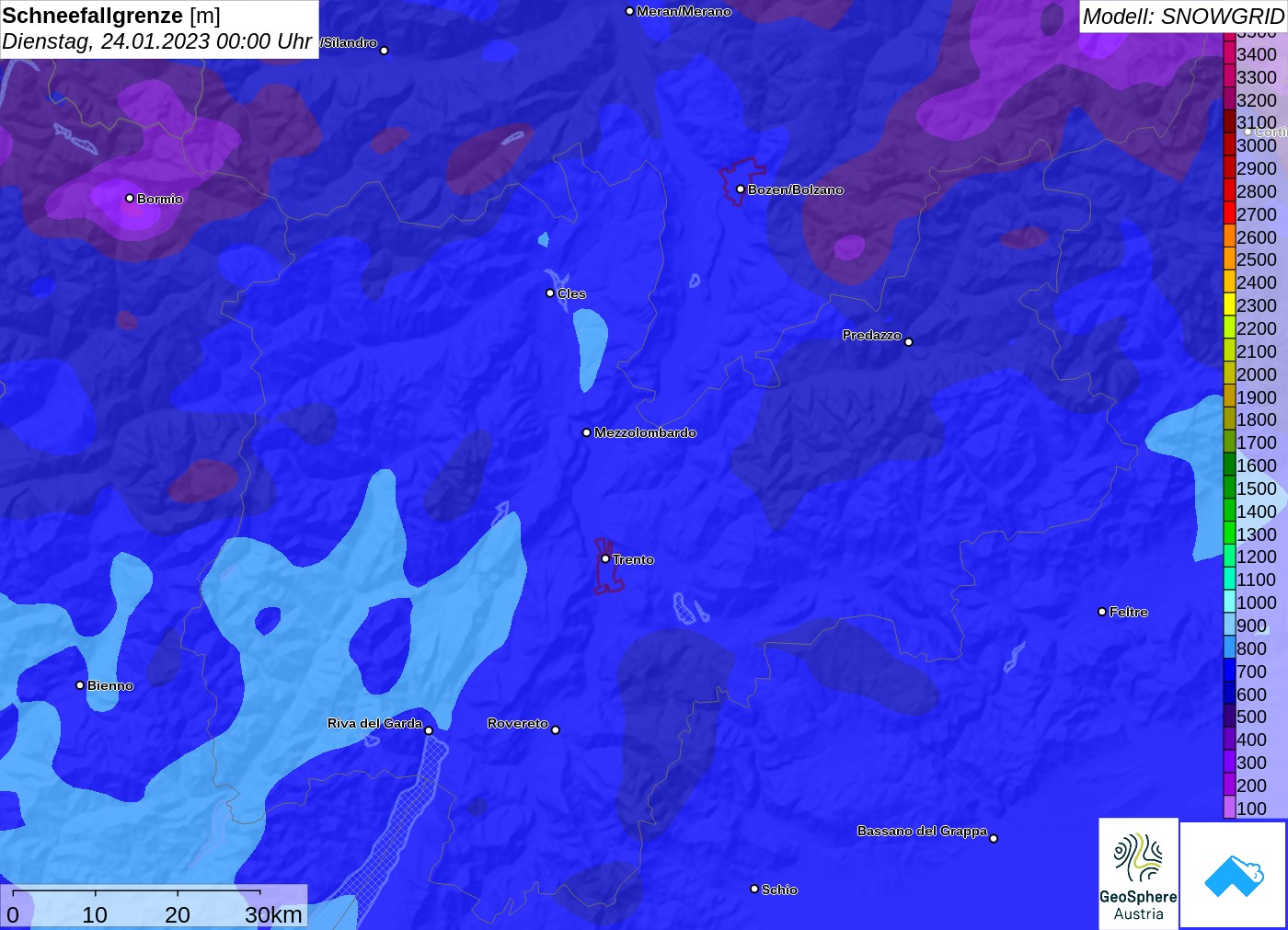Click the legend value '2000'
Screen dimensions: 1288x930
tap(1257, 374)
